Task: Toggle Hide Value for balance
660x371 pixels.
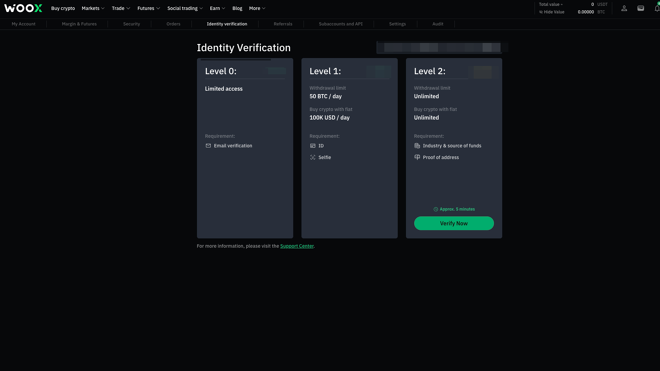Action: 552,12
